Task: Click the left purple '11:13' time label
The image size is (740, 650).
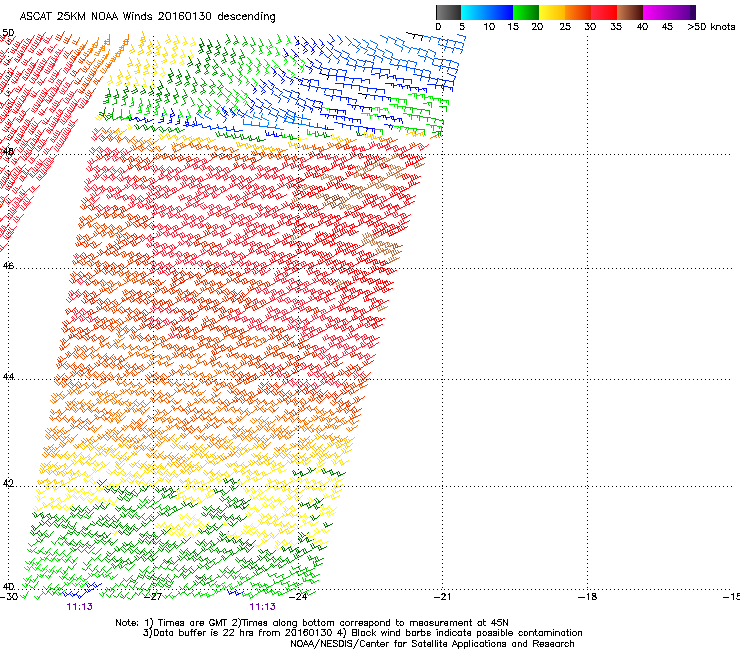Action: point(79,607)
